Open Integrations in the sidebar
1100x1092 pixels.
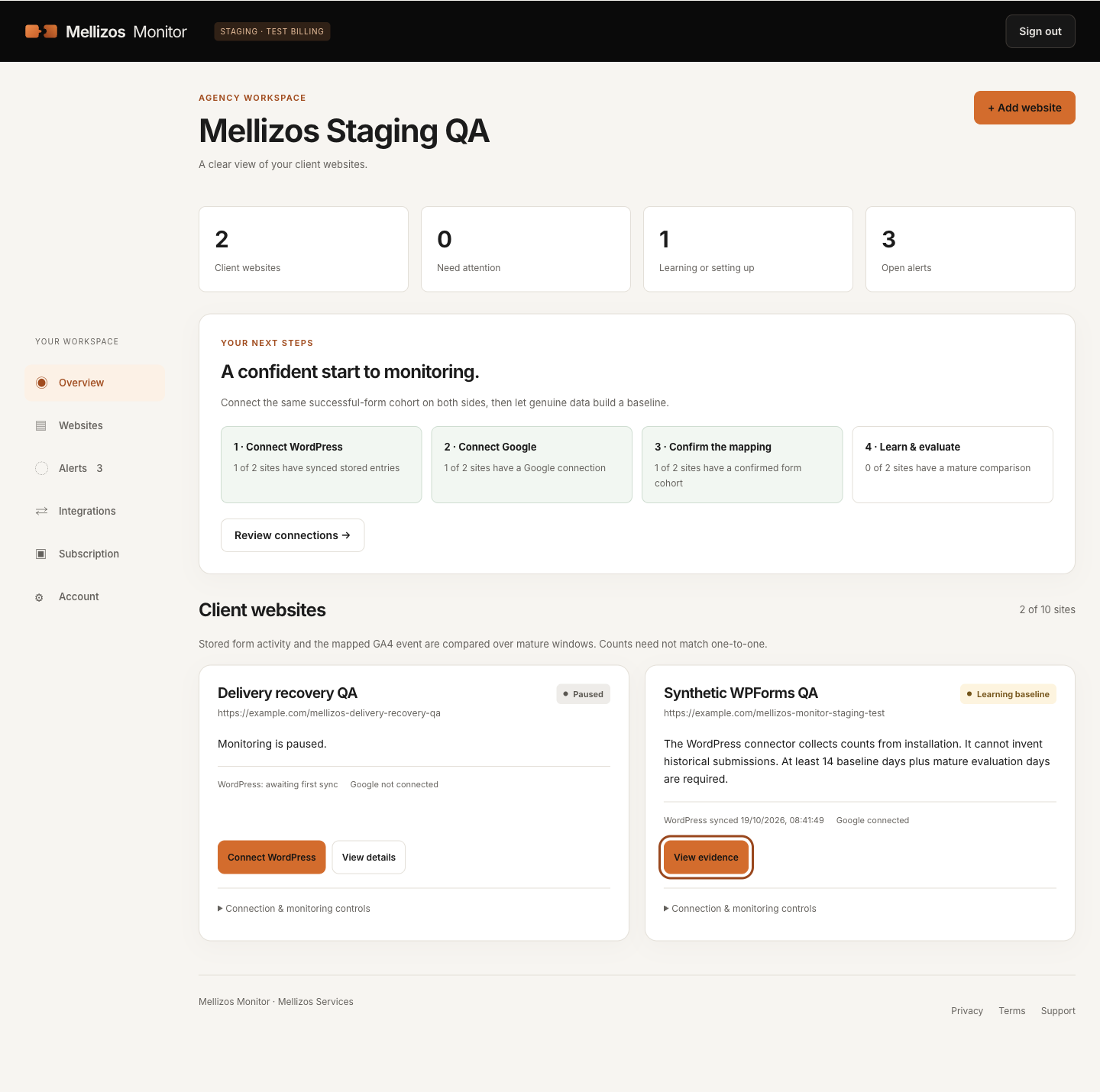(95, 511)
